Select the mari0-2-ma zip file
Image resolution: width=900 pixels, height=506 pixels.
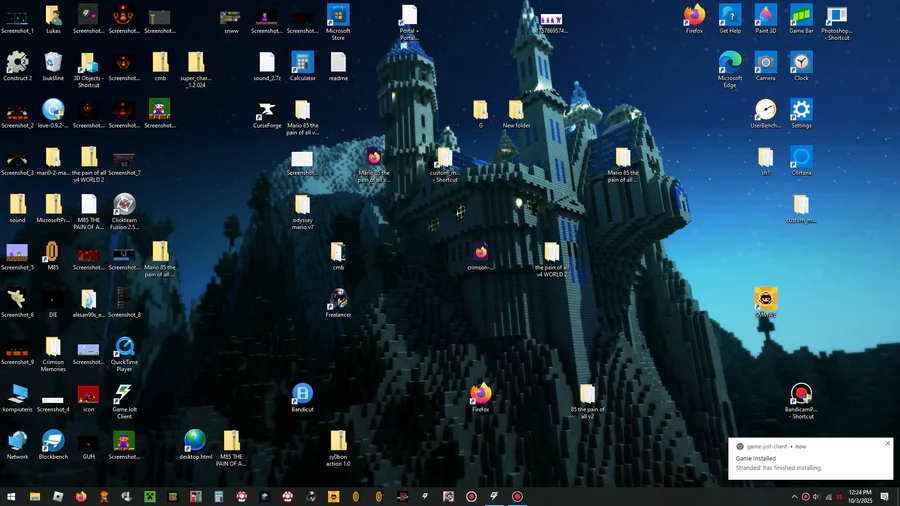pos(53,160)
